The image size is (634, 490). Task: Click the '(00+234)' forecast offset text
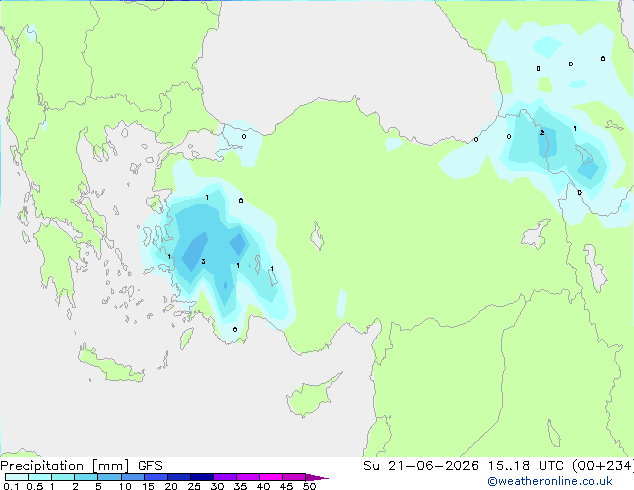pyautogui.click(x=602, y=466)
